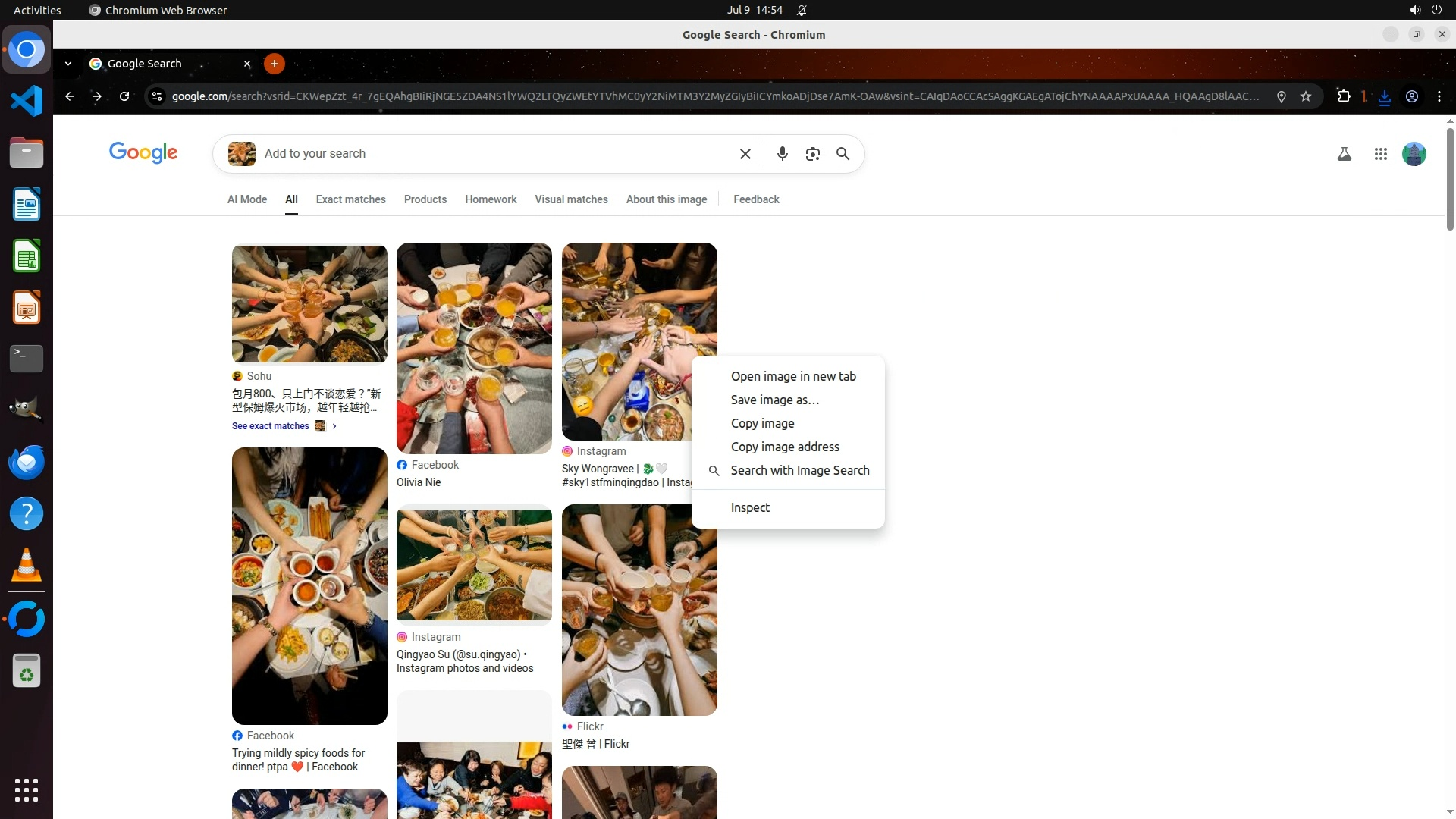This screenshot has width=1456, height=819.
Task: Open the Extensions puzzle icon
Action: (x=1343, y=96)
